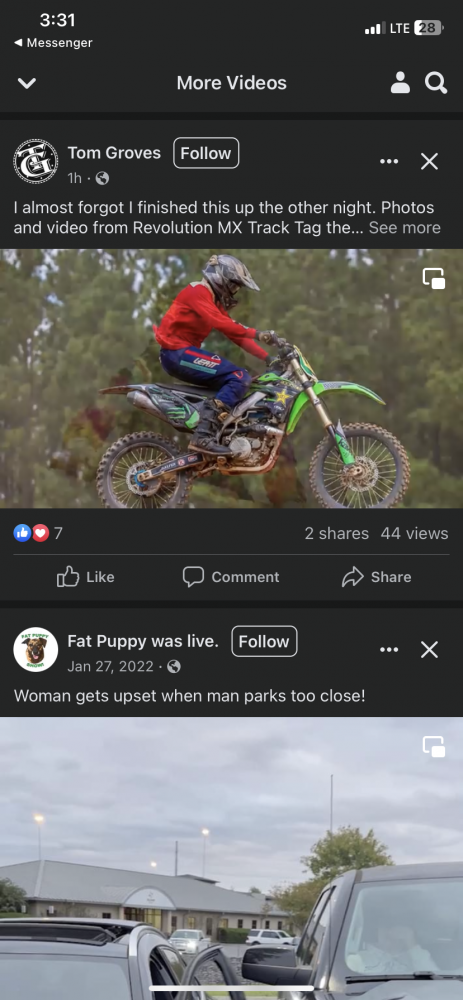The image size is (463, 1000).
Task: Dismiss Tom Groves video post
Action: click(x=429, y=161)
